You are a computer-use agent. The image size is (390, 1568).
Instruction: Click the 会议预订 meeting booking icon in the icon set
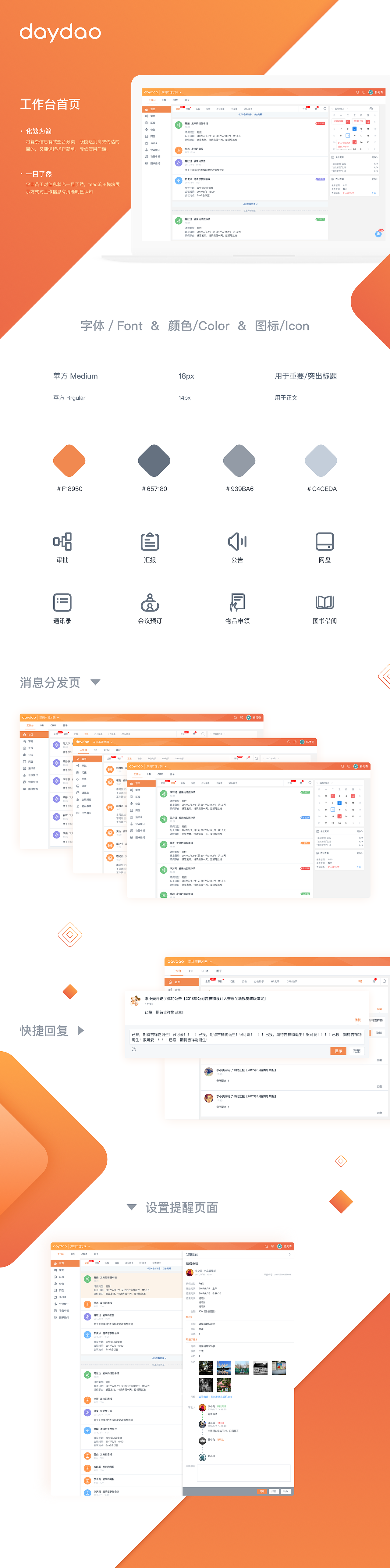(150, 602)
